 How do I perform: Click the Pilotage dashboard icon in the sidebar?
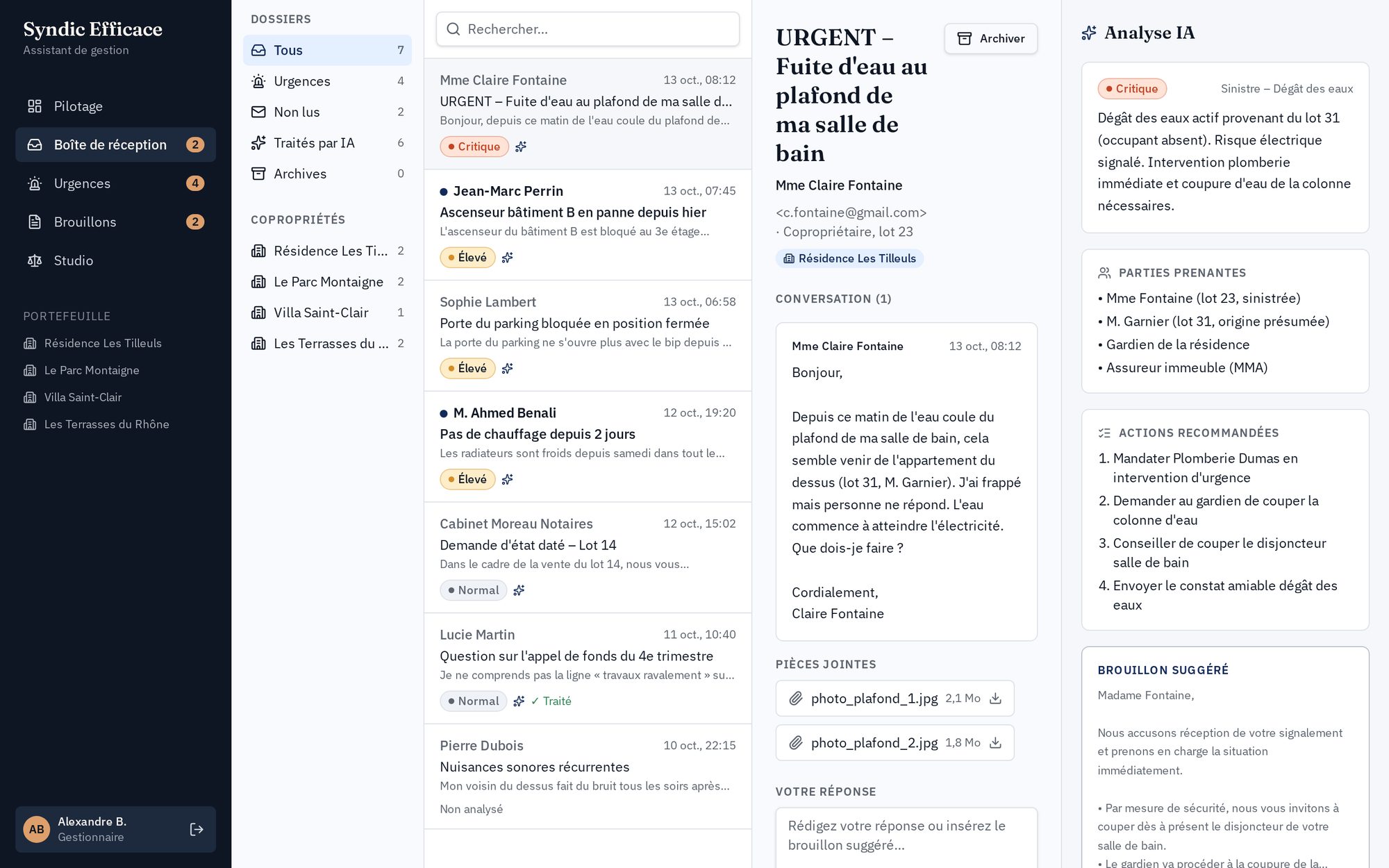pyautogui.click(x=35, y=106)
